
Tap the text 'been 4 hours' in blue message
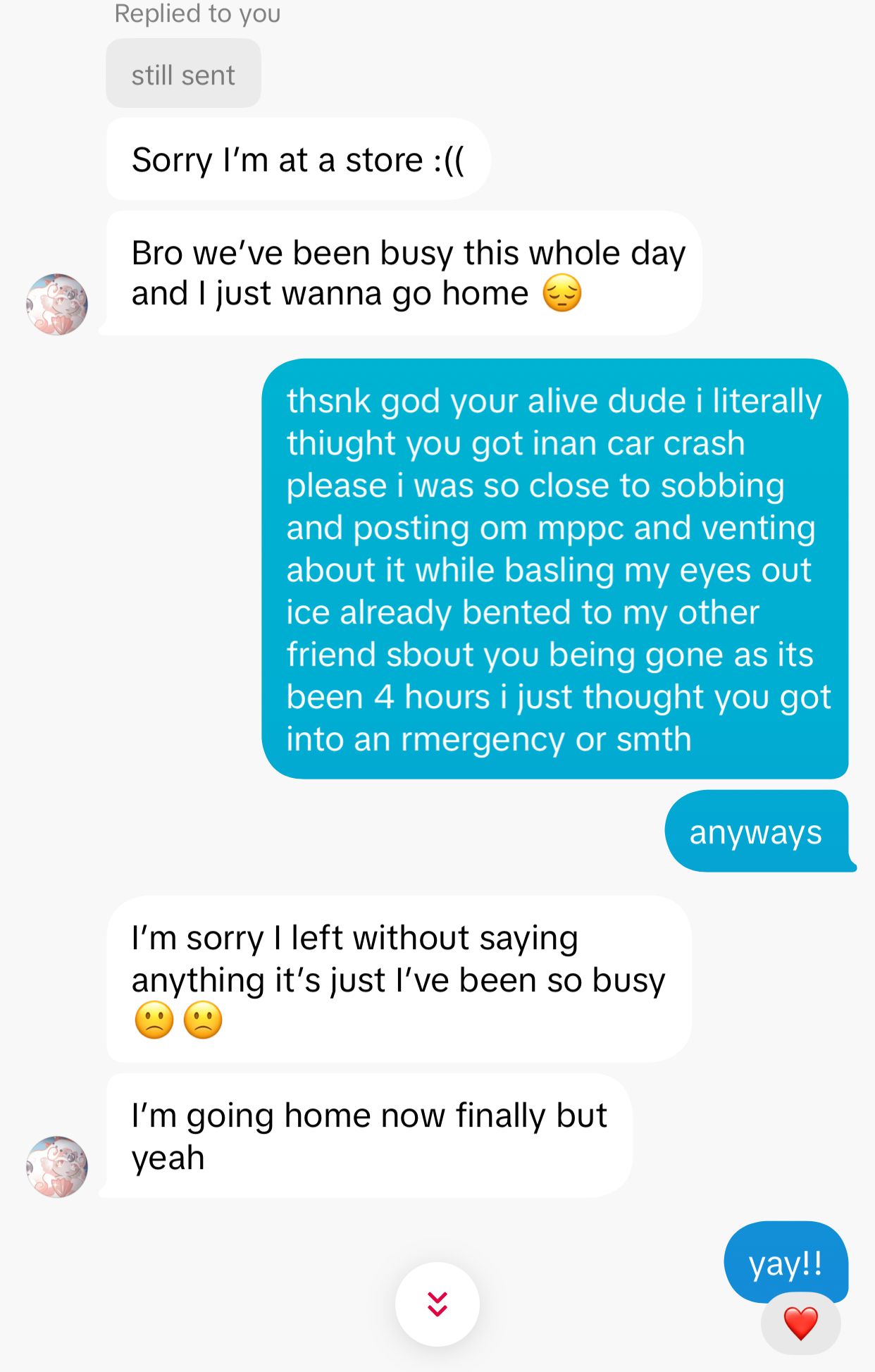(x=388, y=697)
